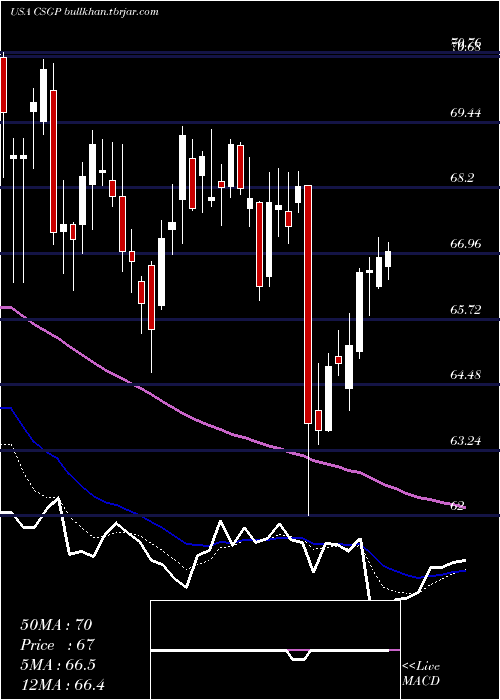Image resolution: width=500 pixels, height=700 pixels.
Task: Click the 62 price axis label
Action: 456,506
